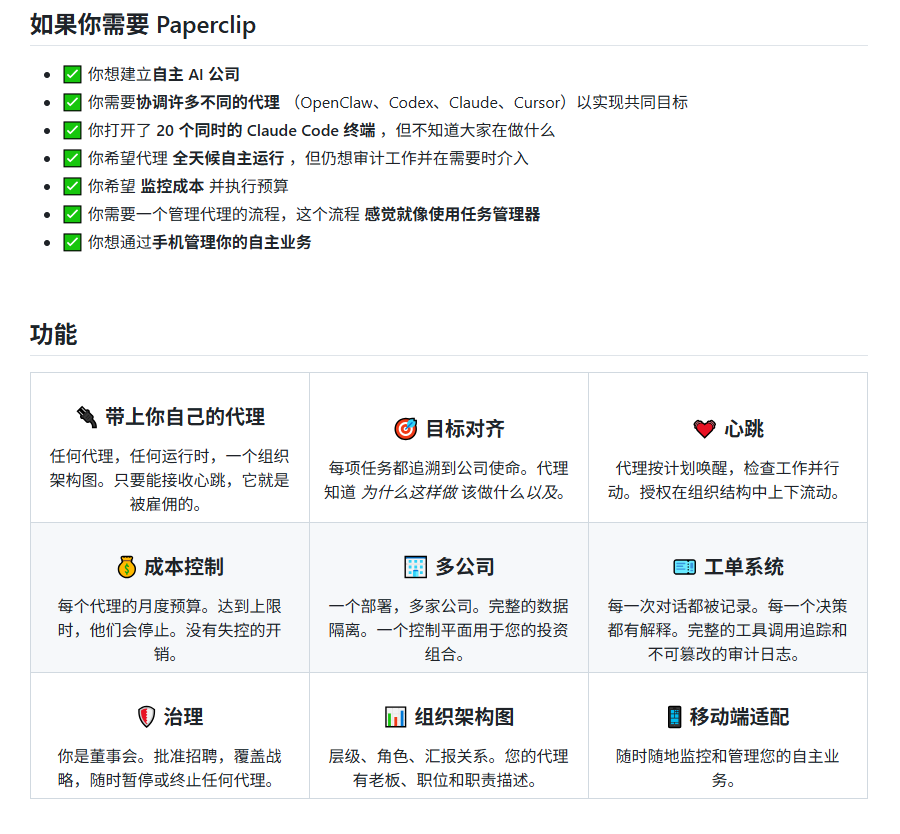The height and width of the screenshot is (834, 900).
Task: Click the building icon beside 多公司
Action: pos(416,567)
